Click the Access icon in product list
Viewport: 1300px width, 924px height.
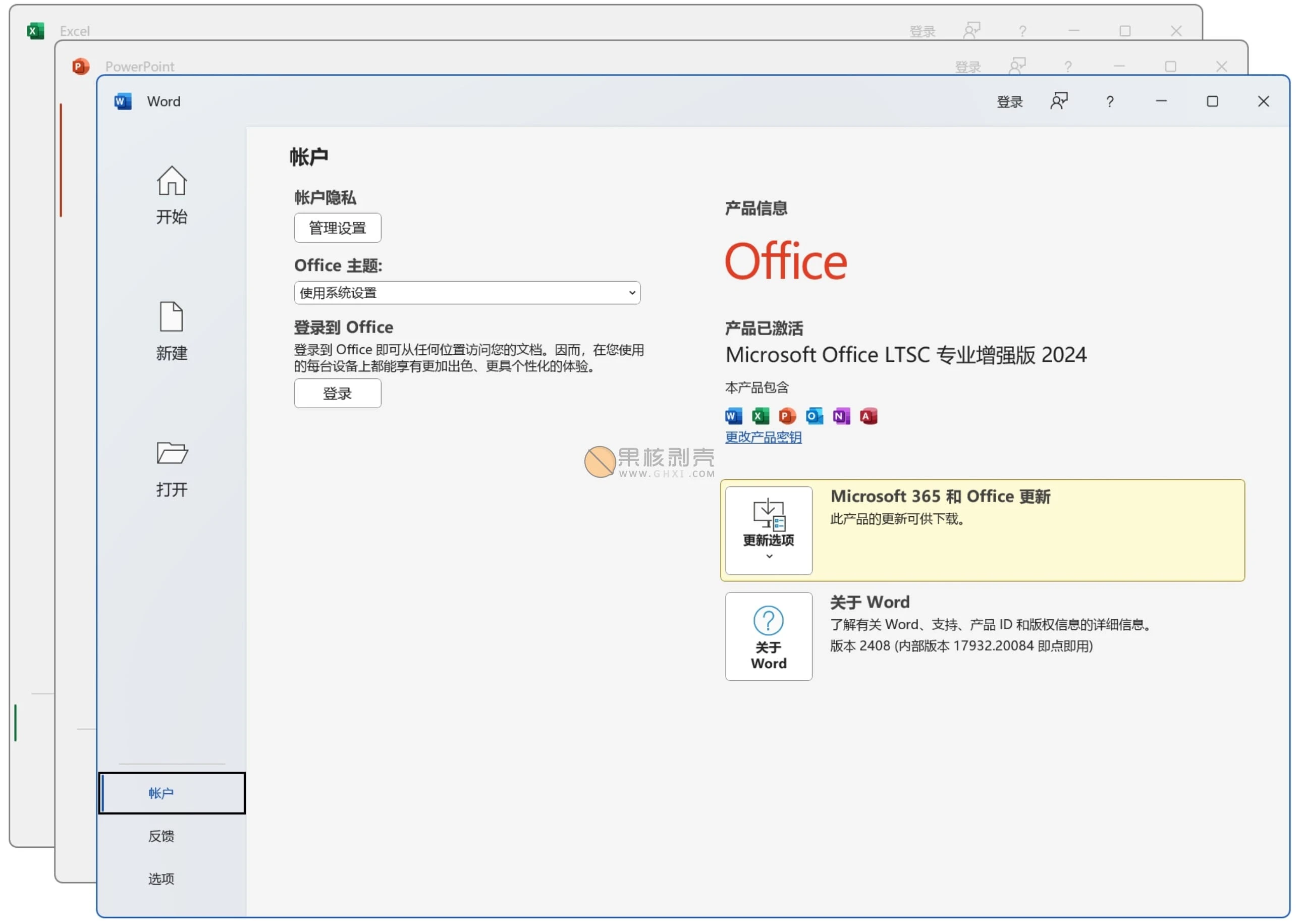coord(868,416)
